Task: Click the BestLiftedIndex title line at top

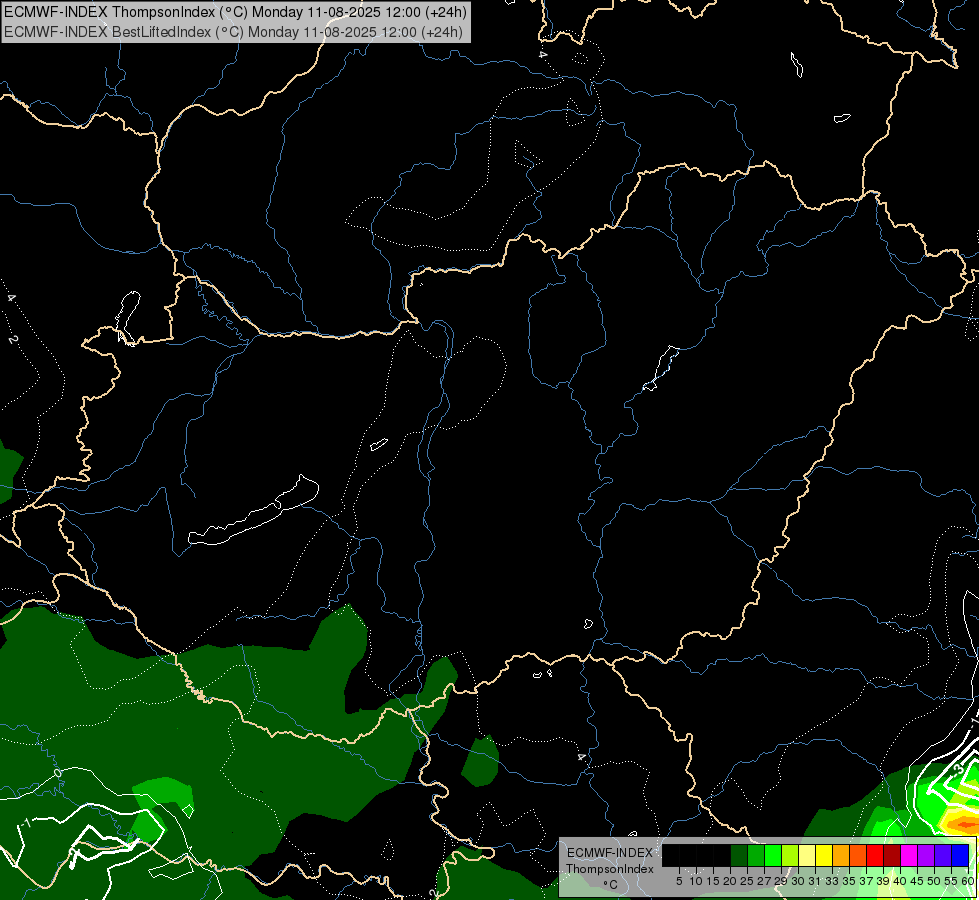Action: (x=234, y=31)
